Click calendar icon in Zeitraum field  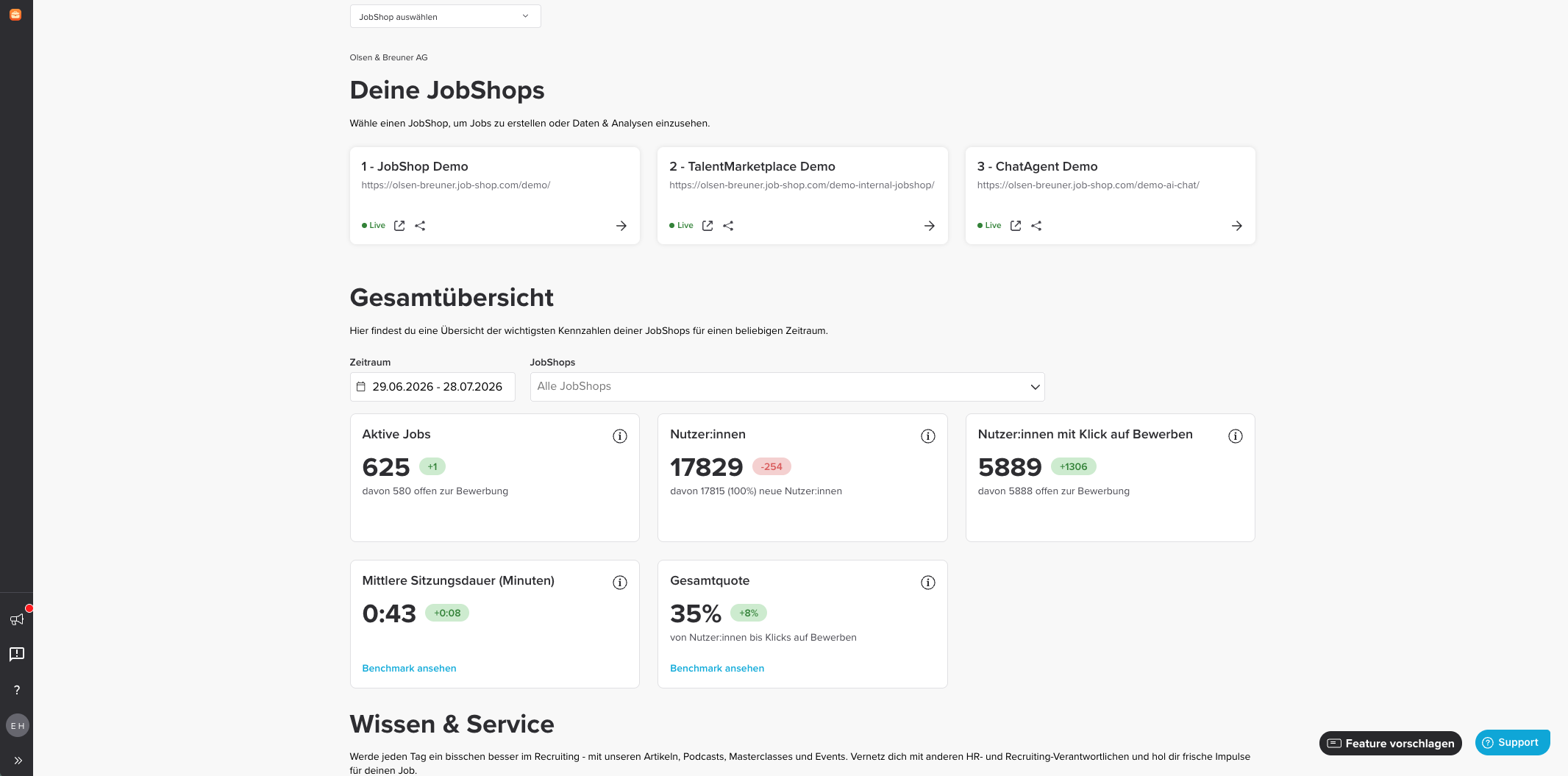click(x=361, y=386)
